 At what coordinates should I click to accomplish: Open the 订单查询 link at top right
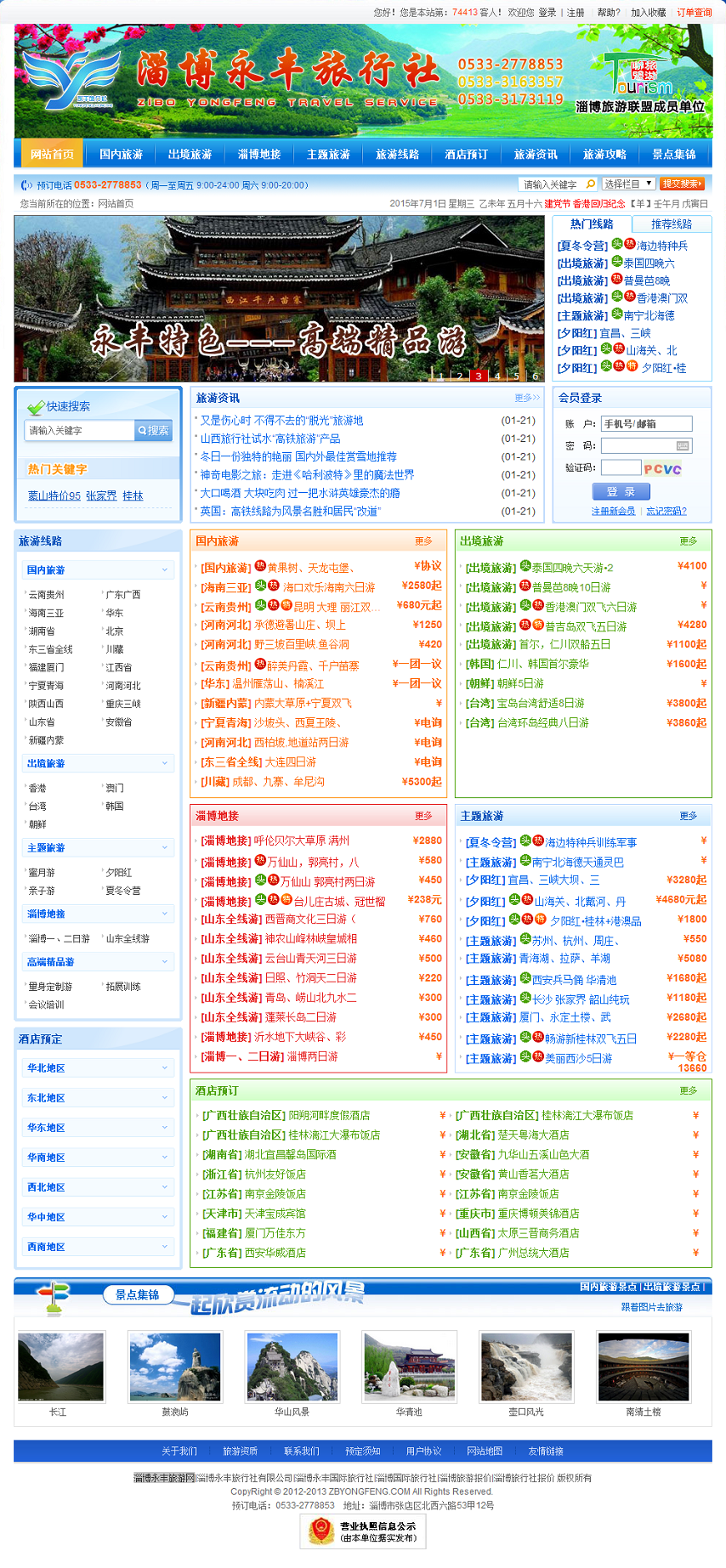694,13
